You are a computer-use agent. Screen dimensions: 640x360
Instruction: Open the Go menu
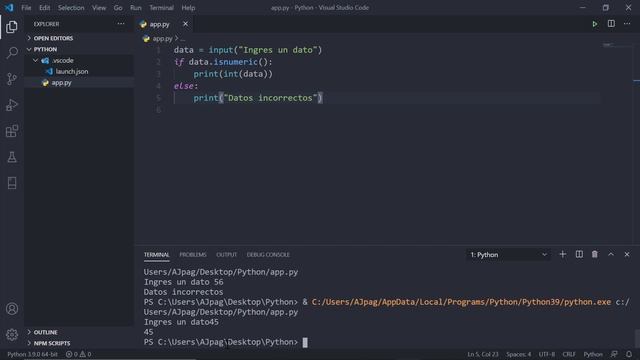[118, 7]
